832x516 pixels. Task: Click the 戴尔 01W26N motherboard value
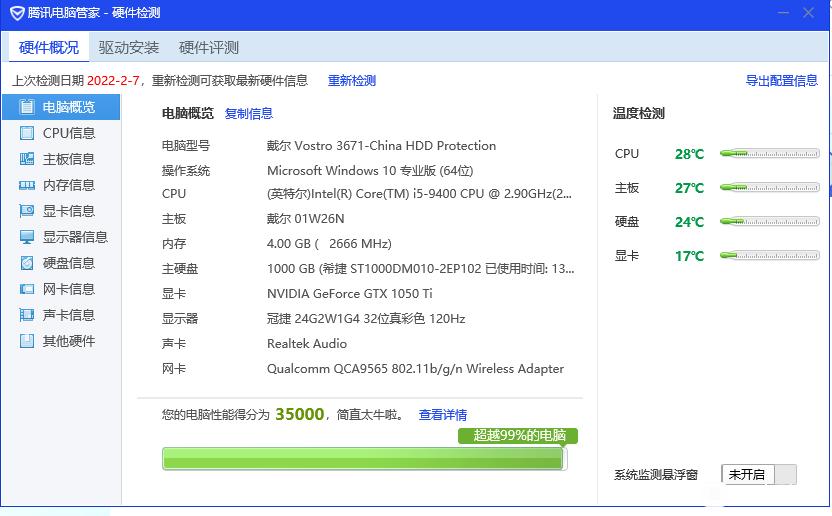tap(306, 219)
